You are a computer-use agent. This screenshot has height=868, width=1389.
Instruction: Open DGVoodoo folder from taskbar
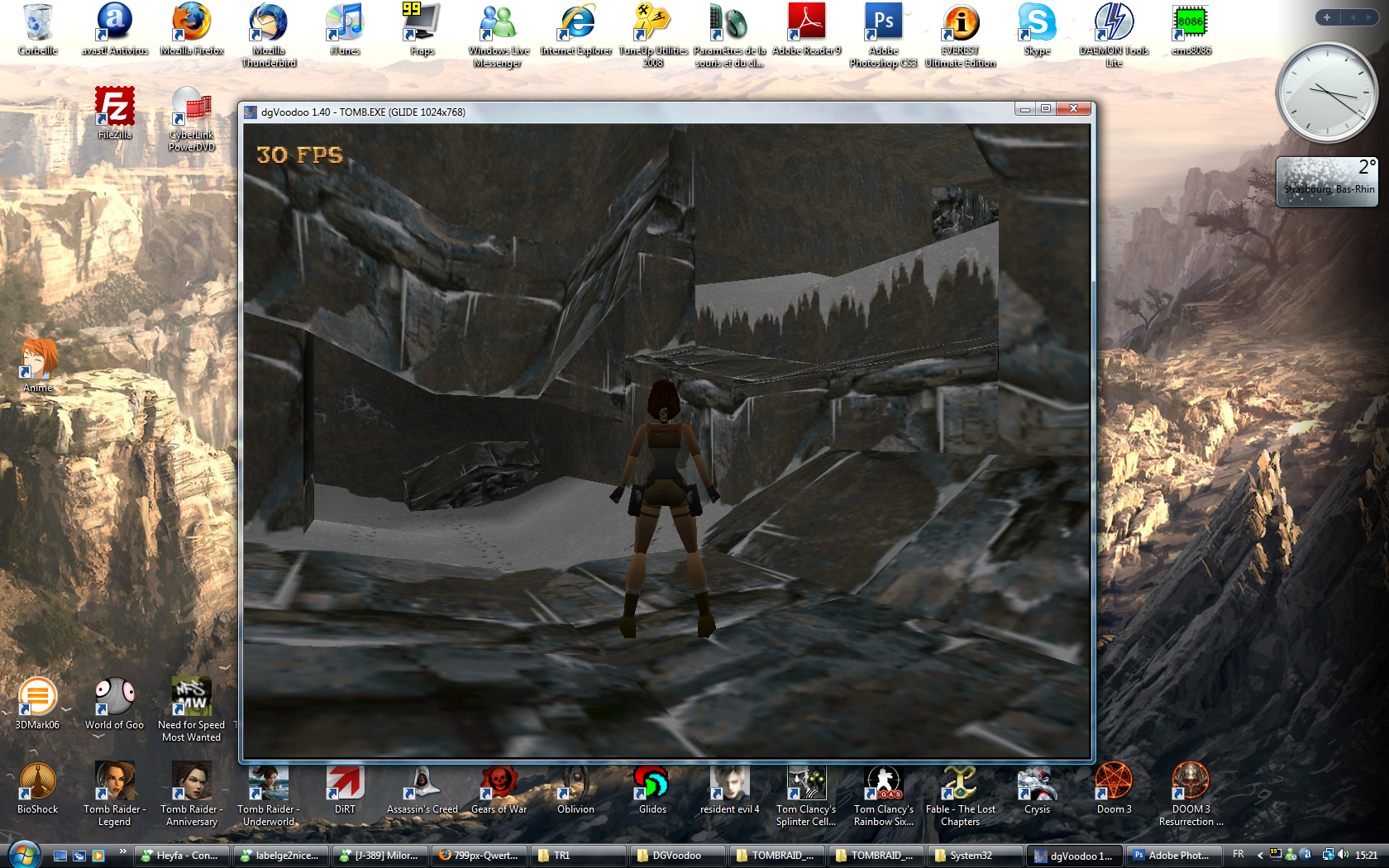tap(677, 856)
